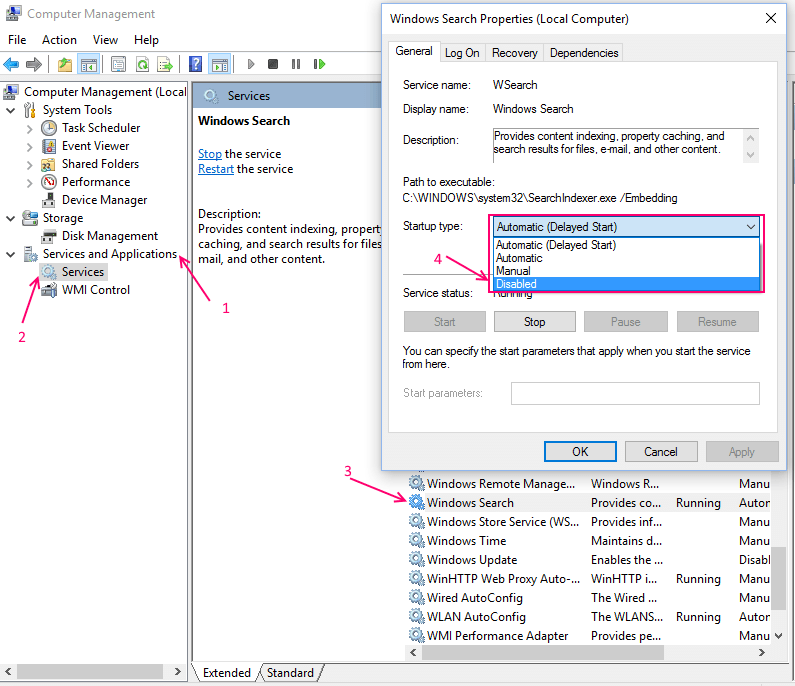Switch to the Dependencies tab
The width and height of the screenshot is (795, 686).
584,53
